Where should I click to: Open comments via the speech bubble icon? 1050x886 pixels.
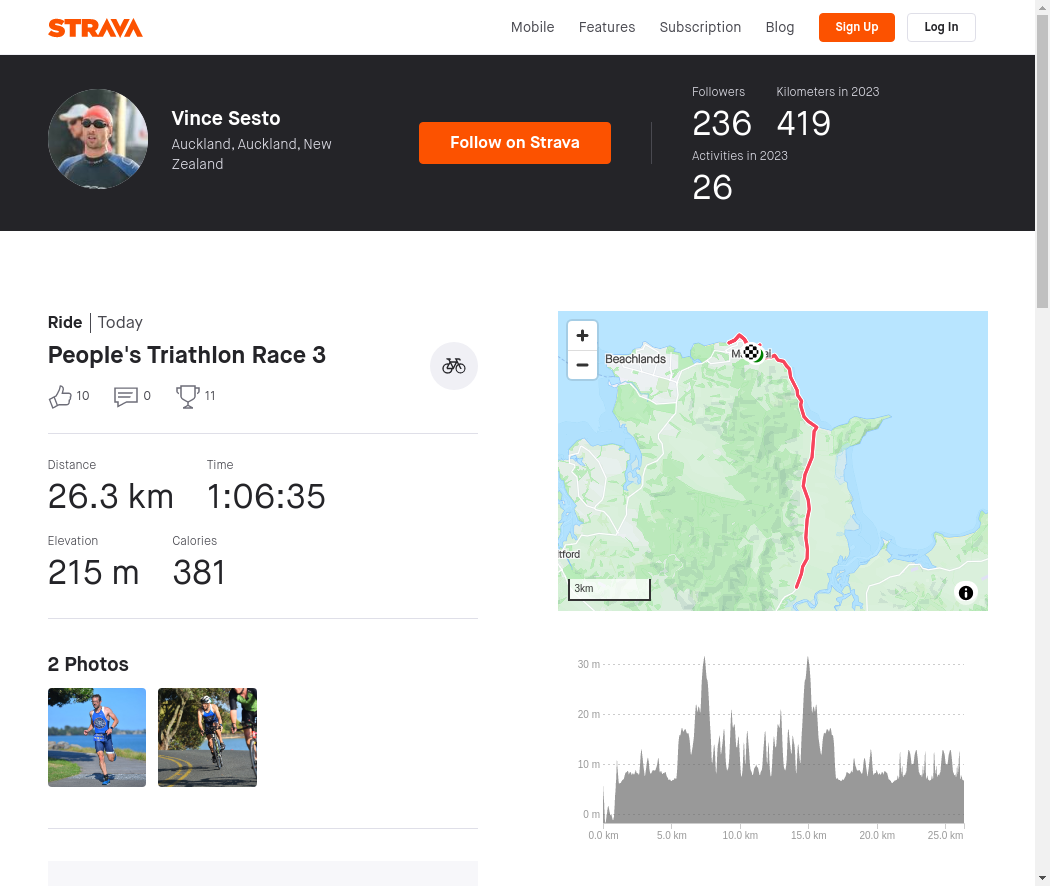(126, 396)
